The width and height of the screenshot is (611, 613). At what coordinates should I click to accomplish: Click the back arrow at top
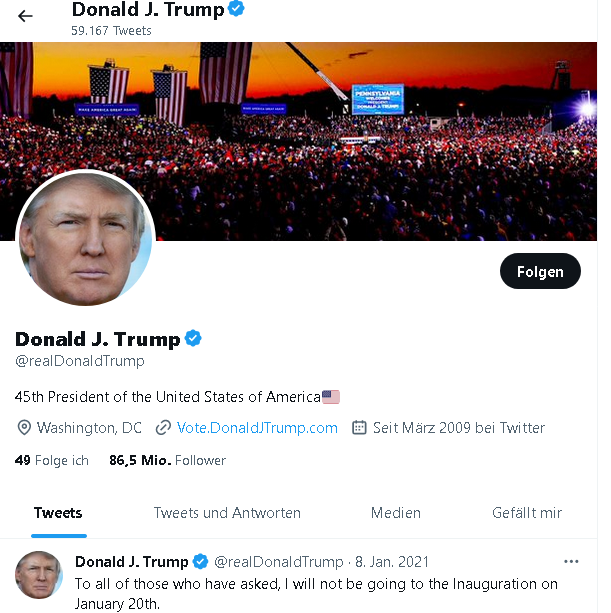(x=25, y=16)
